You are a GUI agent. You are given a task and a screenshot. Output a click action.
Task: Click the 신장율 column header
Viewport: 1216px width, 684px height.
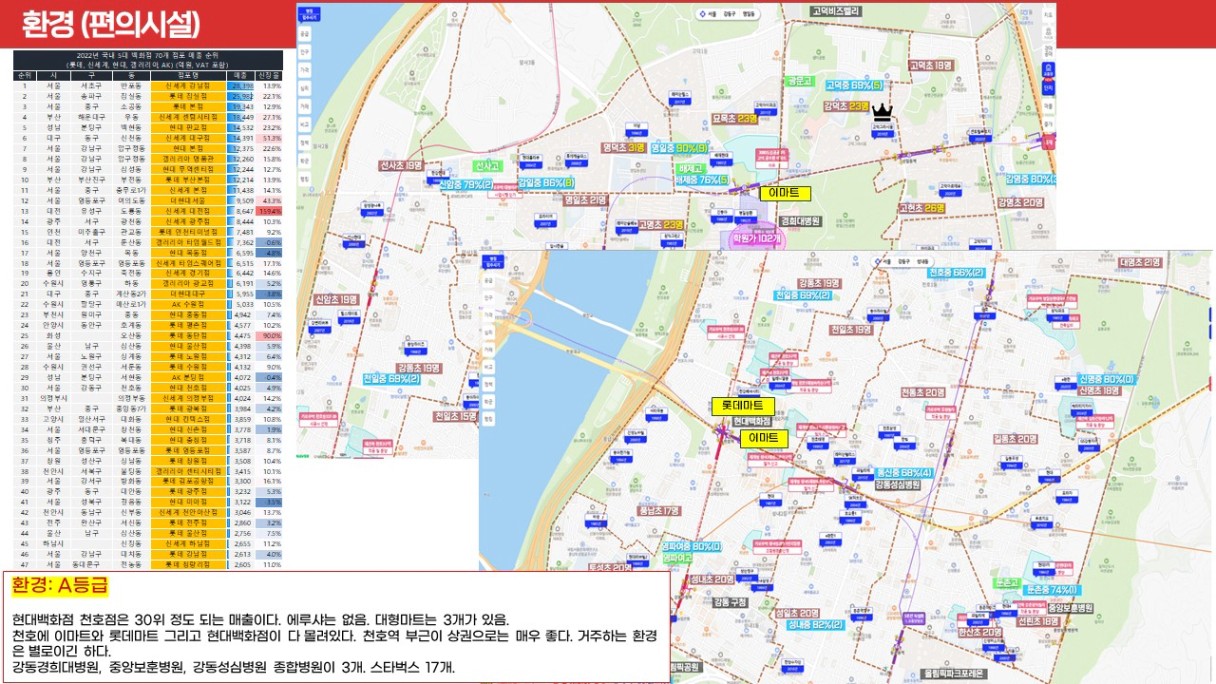coord(270,75)
